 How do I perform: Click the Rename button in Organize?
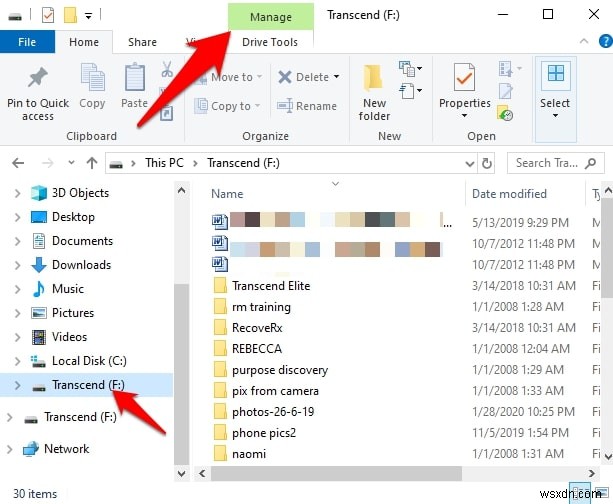(307, 106)
